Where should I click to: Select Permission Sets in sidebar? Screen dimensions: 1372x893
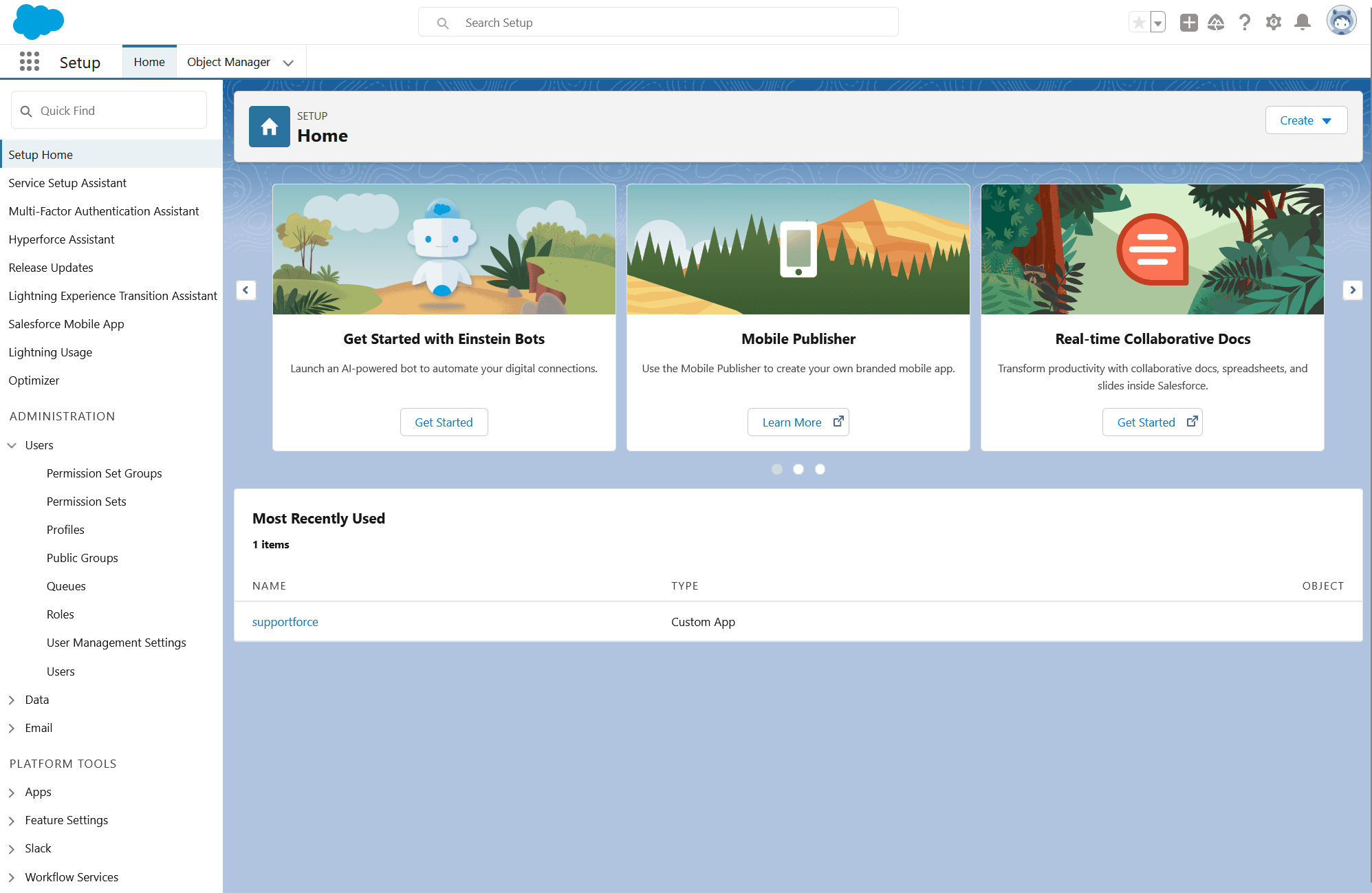[87, 502]
